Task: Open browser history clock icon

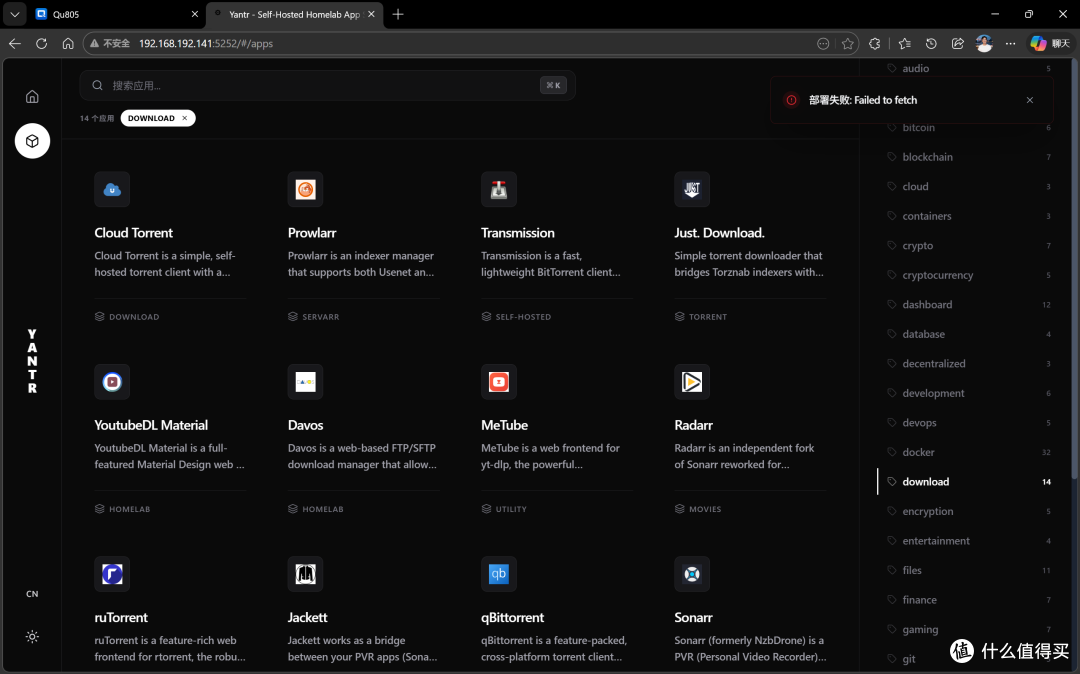Action: tap(931, 43)
